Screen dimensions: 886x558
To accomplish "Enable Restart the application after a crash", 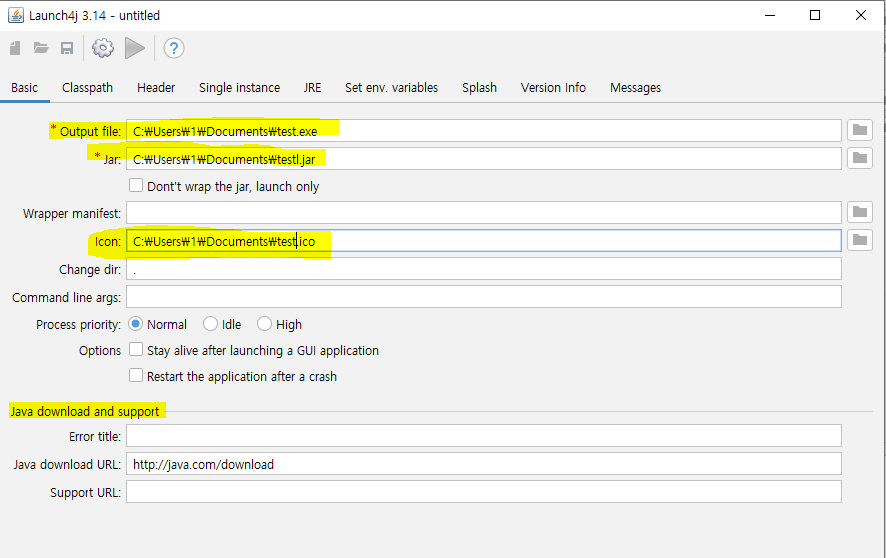I will [x=136, y=376].
